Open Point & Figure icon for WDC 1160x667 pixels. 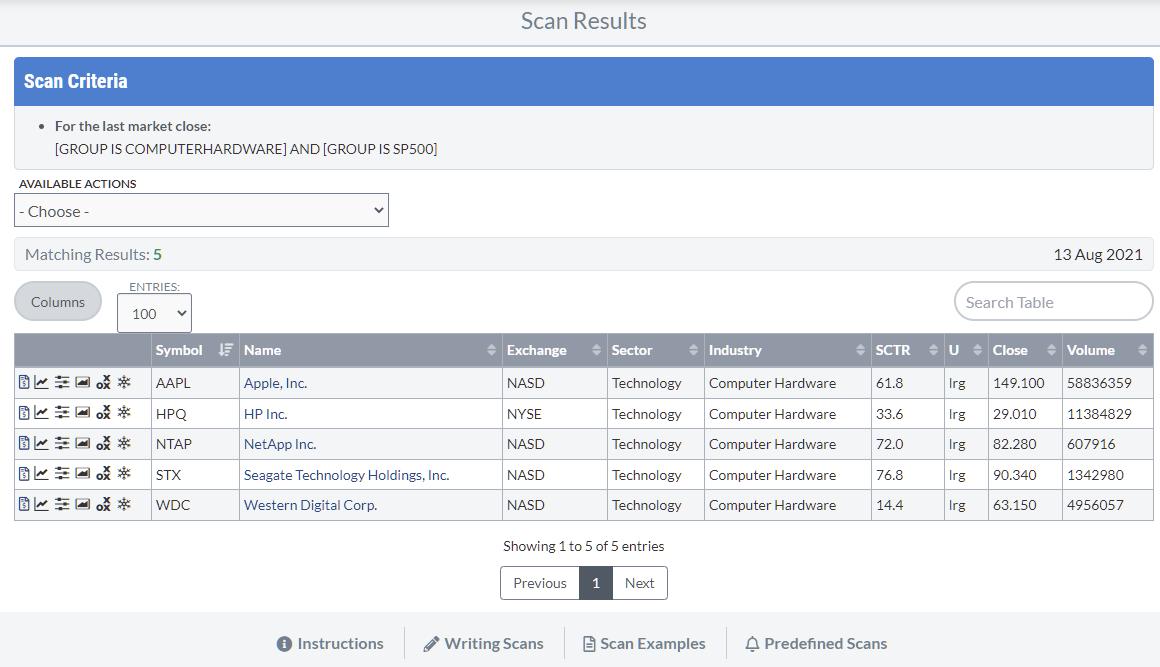(x=103, y=505)
